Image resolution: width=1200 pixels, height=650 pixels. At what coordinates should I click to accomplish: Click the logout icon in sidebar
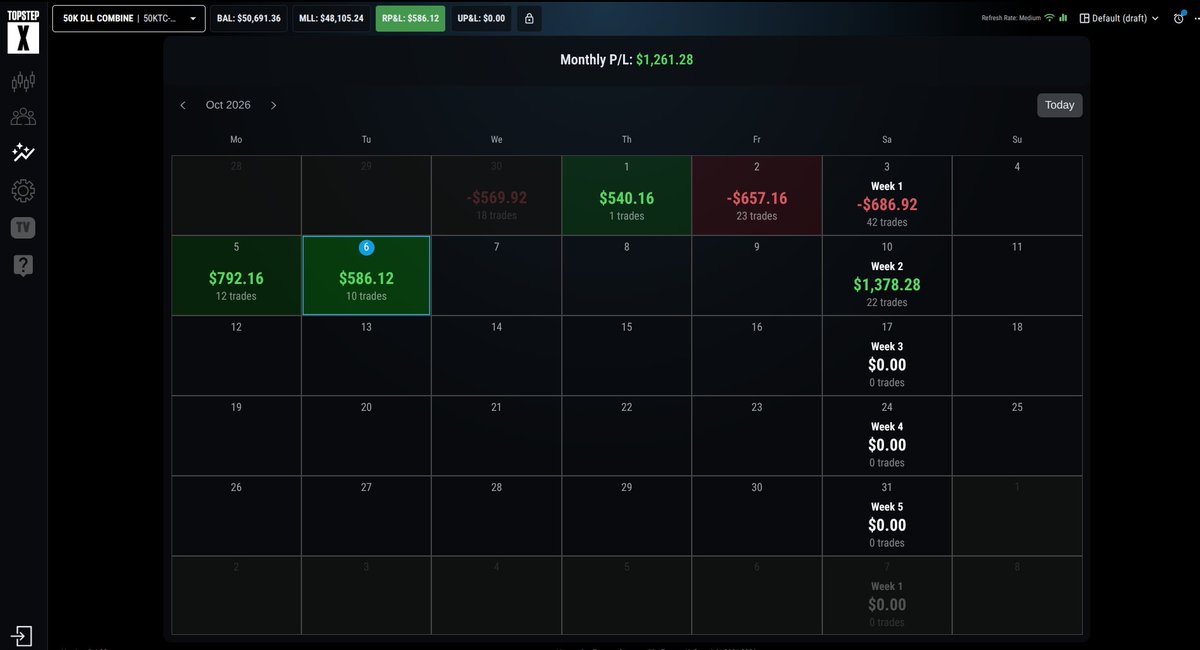coord(22,636)
